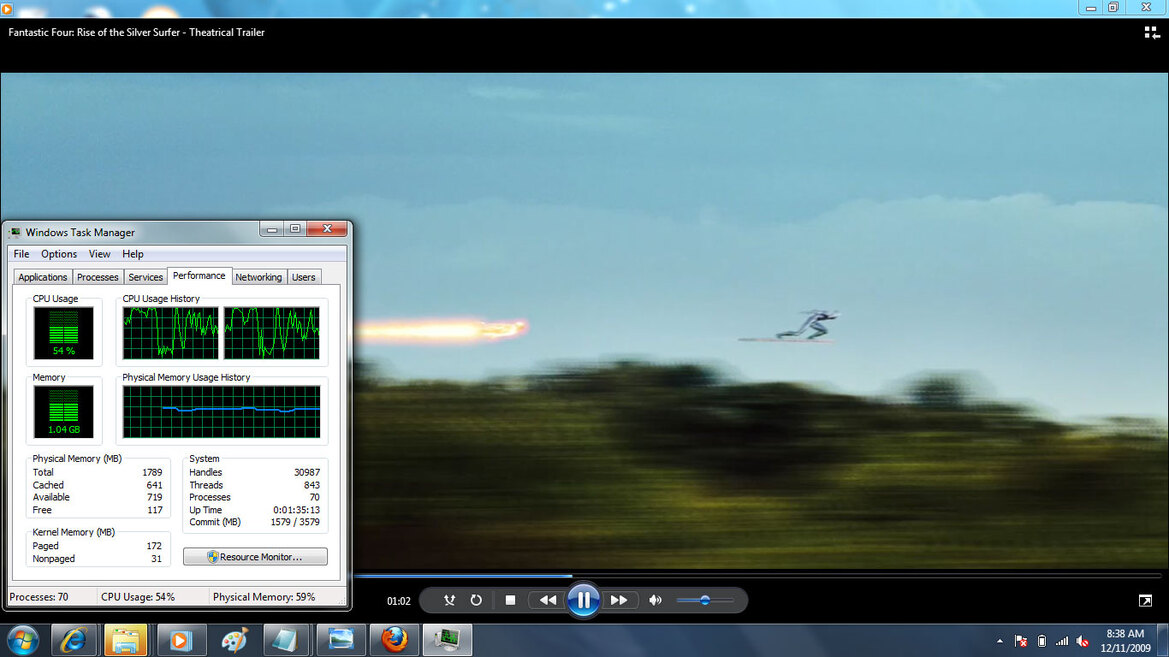Click the Memory 1.04 GB gauge

coord(63,412)
